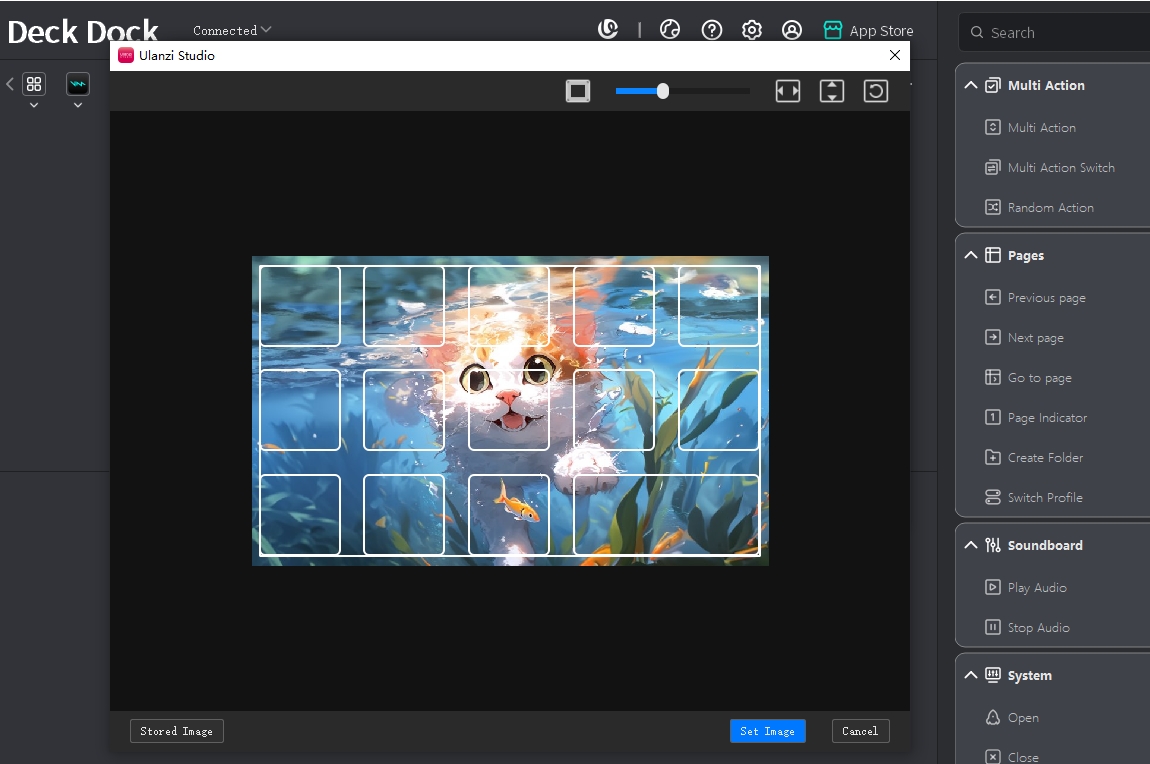Click the reset rotation icon

tap(876, 91)
